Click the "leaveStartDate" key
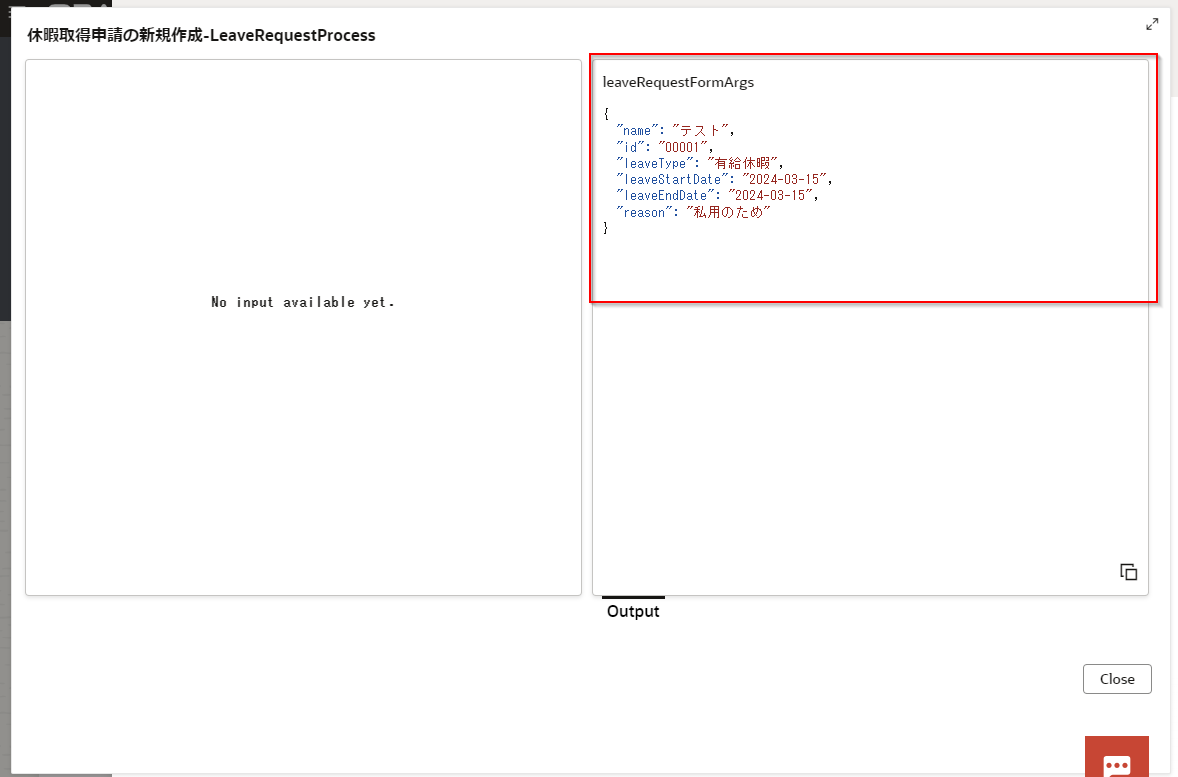Viewport: 1178px width, 777px height. (669, 179)
